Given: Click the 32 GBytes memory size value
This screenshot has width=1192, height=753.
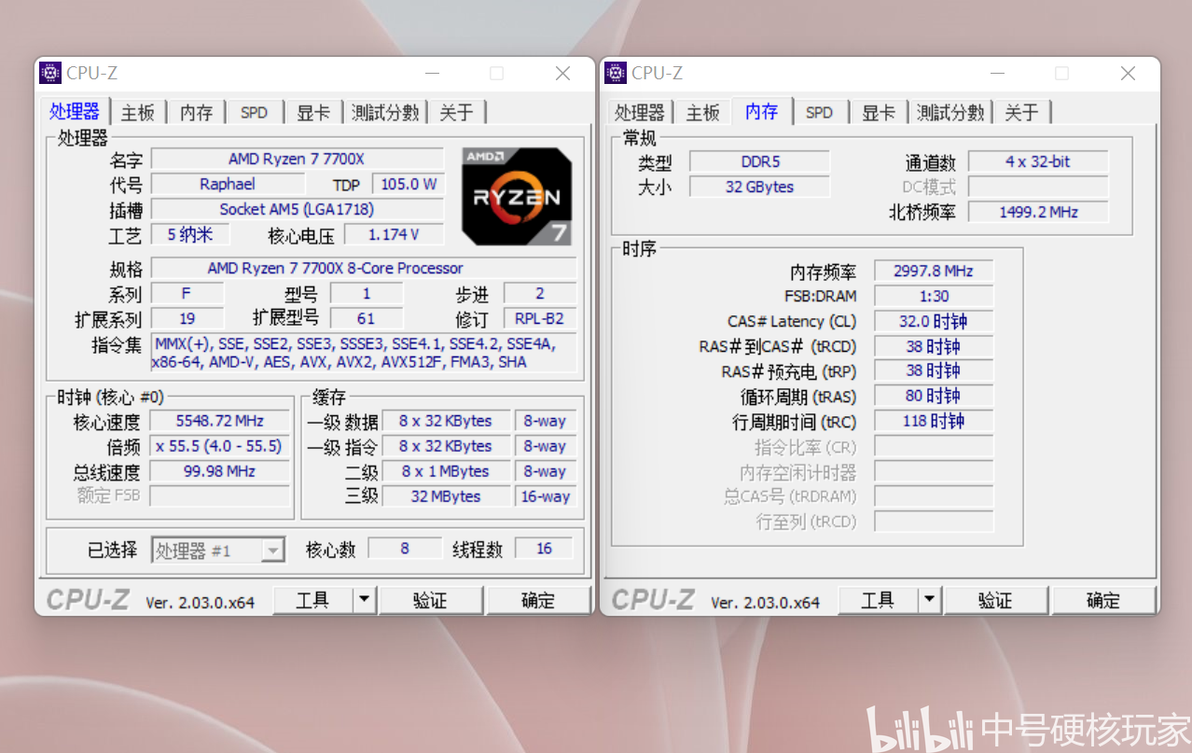Looking at the screenshot, I should 759,187.
